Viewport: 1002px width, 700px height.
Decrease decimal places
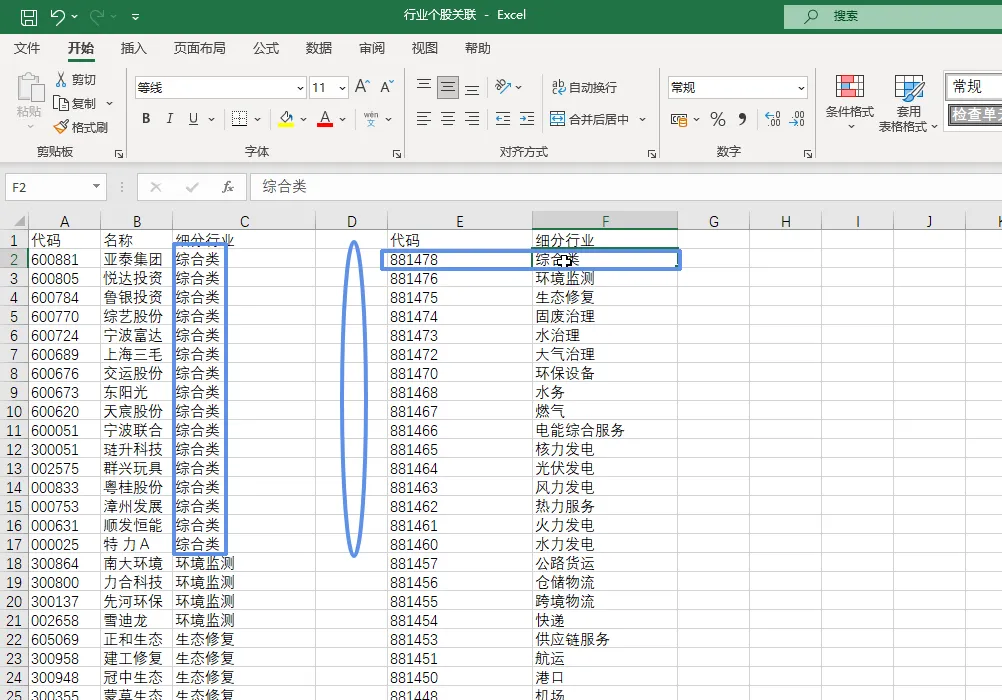click(797, 119)
